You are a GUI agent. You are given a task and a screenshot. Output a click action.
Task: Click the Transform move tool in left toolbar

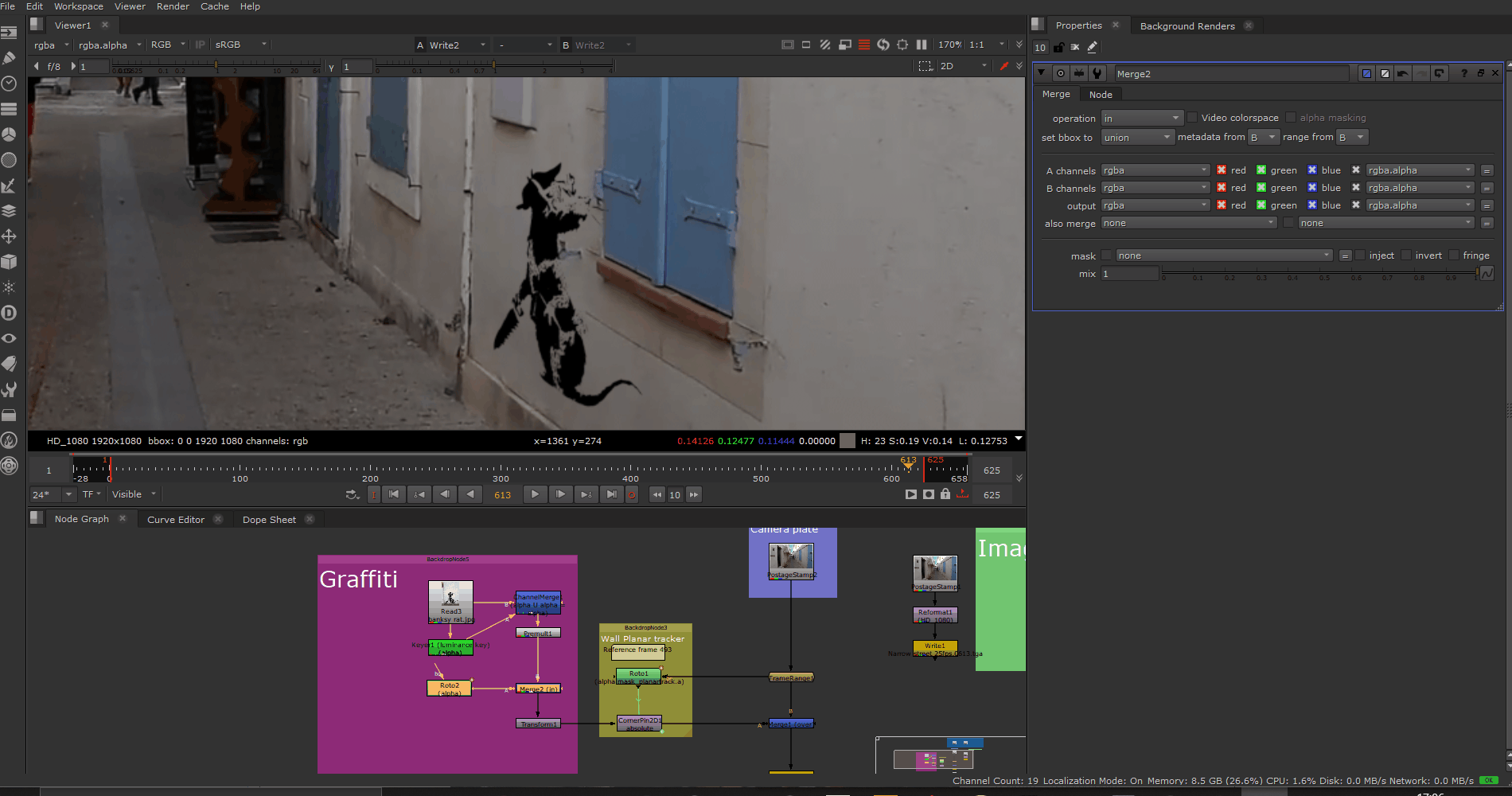pyautogui.click(x=10, y=236)
